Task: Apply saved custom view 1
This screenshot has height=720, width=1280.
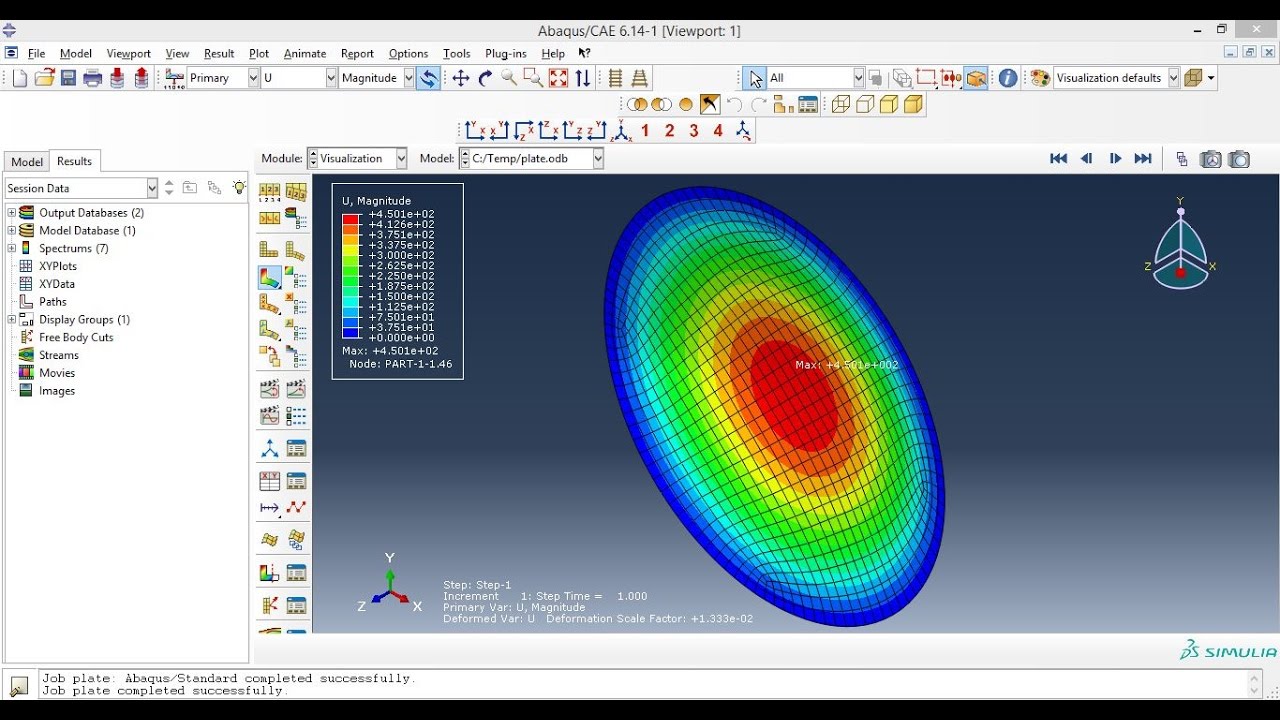Action: click(x=645, y=130)
